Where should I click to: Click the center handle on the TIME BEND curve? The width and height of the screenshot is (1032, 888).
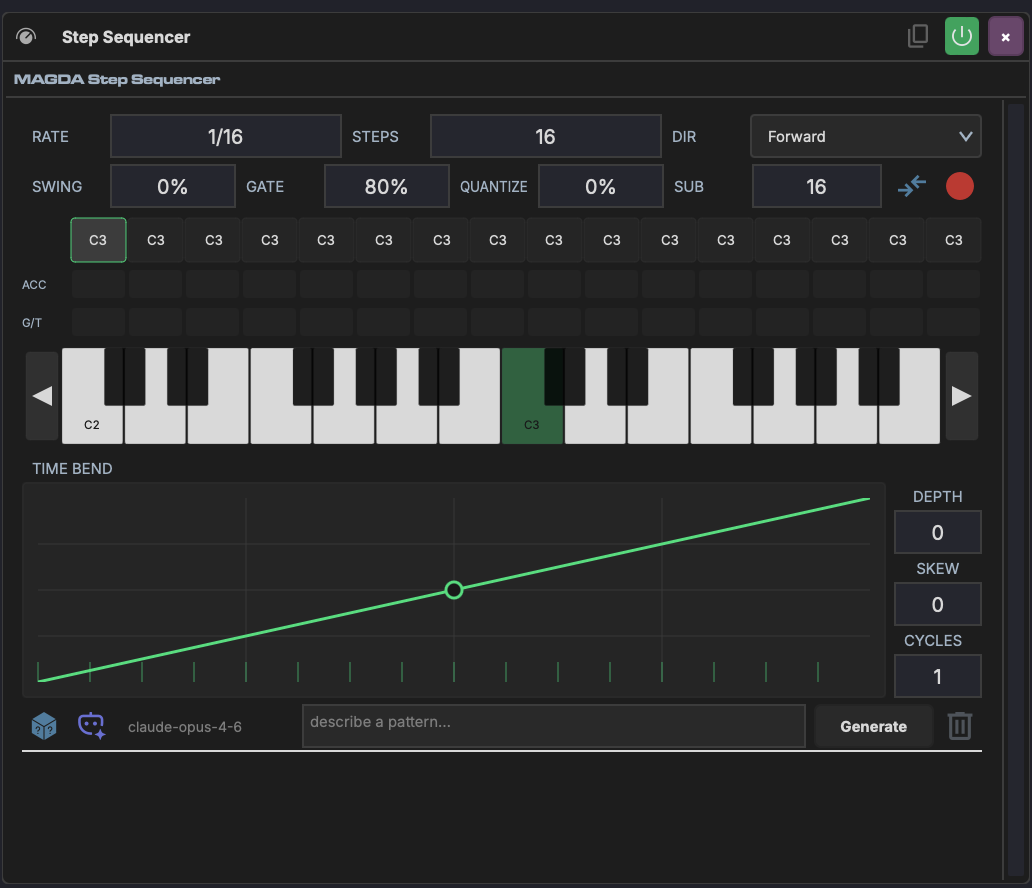[x=453, y=590]
